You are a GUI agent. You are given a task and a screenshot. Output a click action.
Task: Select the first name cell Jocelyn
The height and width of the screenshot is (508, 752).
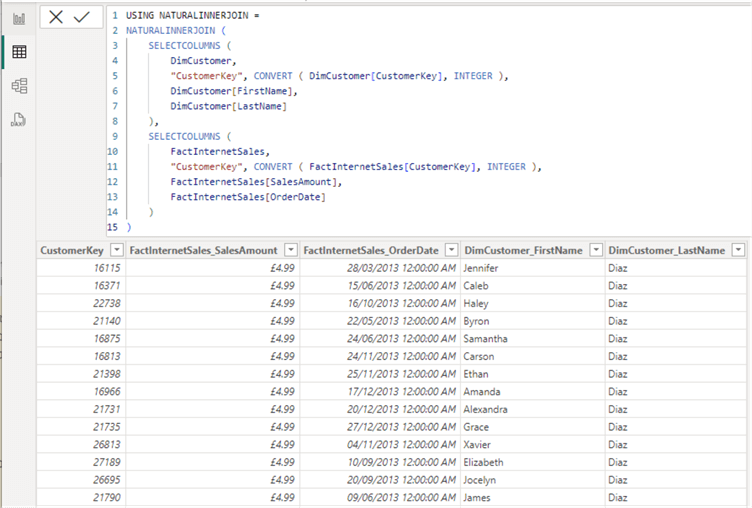coord(532,480)
